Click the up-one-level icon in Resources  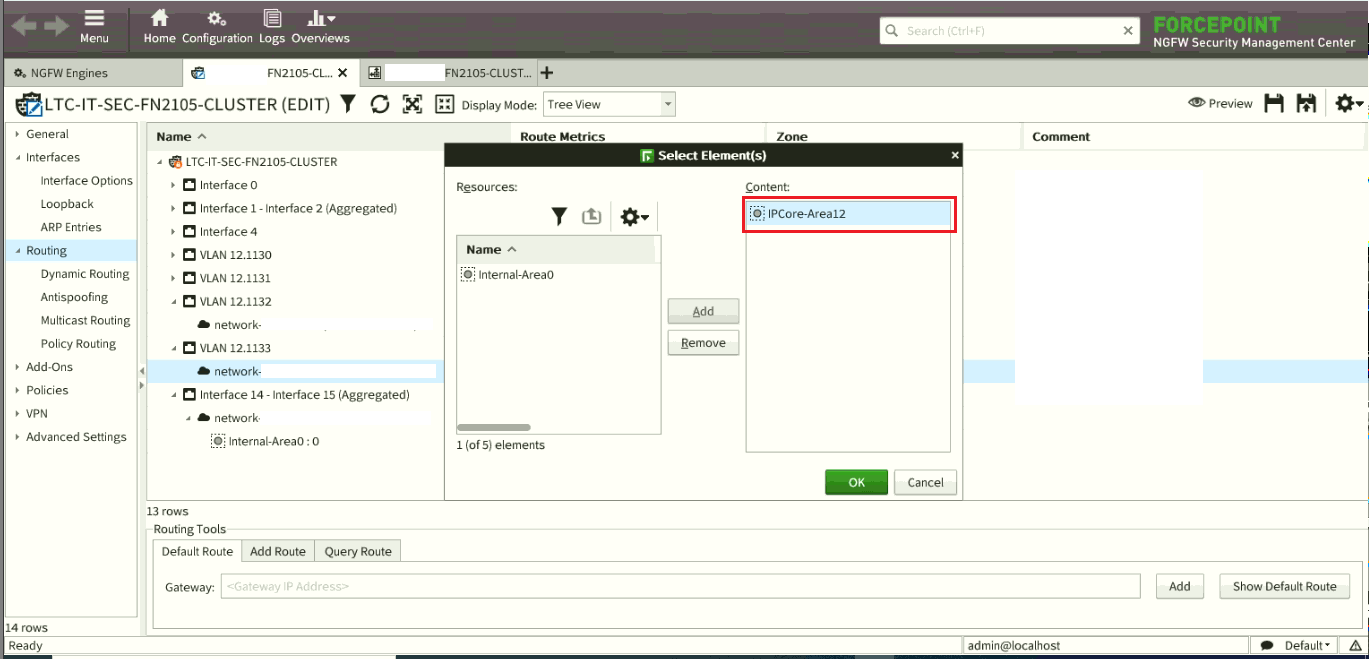click(592, 216)
